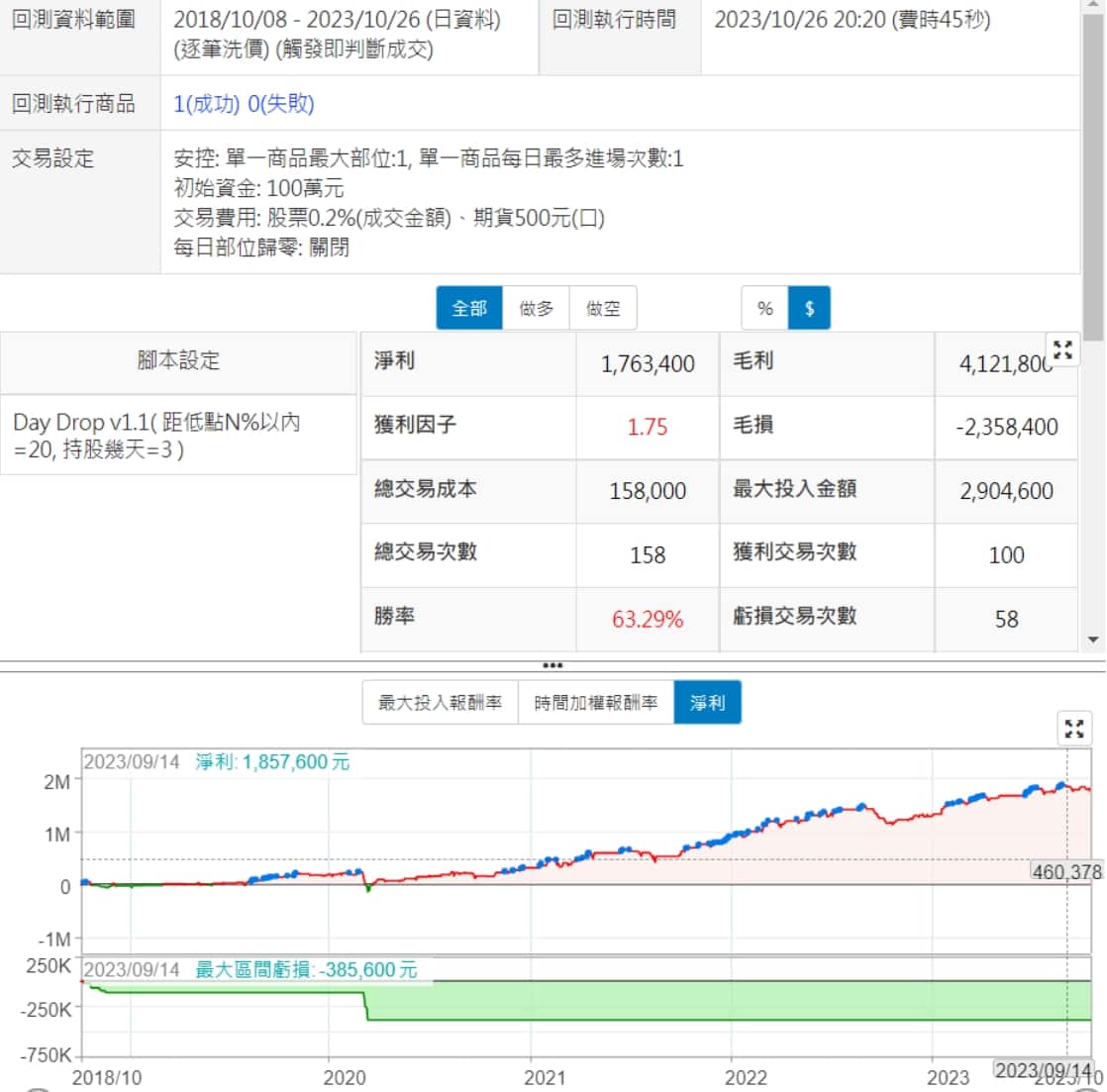
Task: Select the 全部 trade filter
Action: click(x=469, y=308)
